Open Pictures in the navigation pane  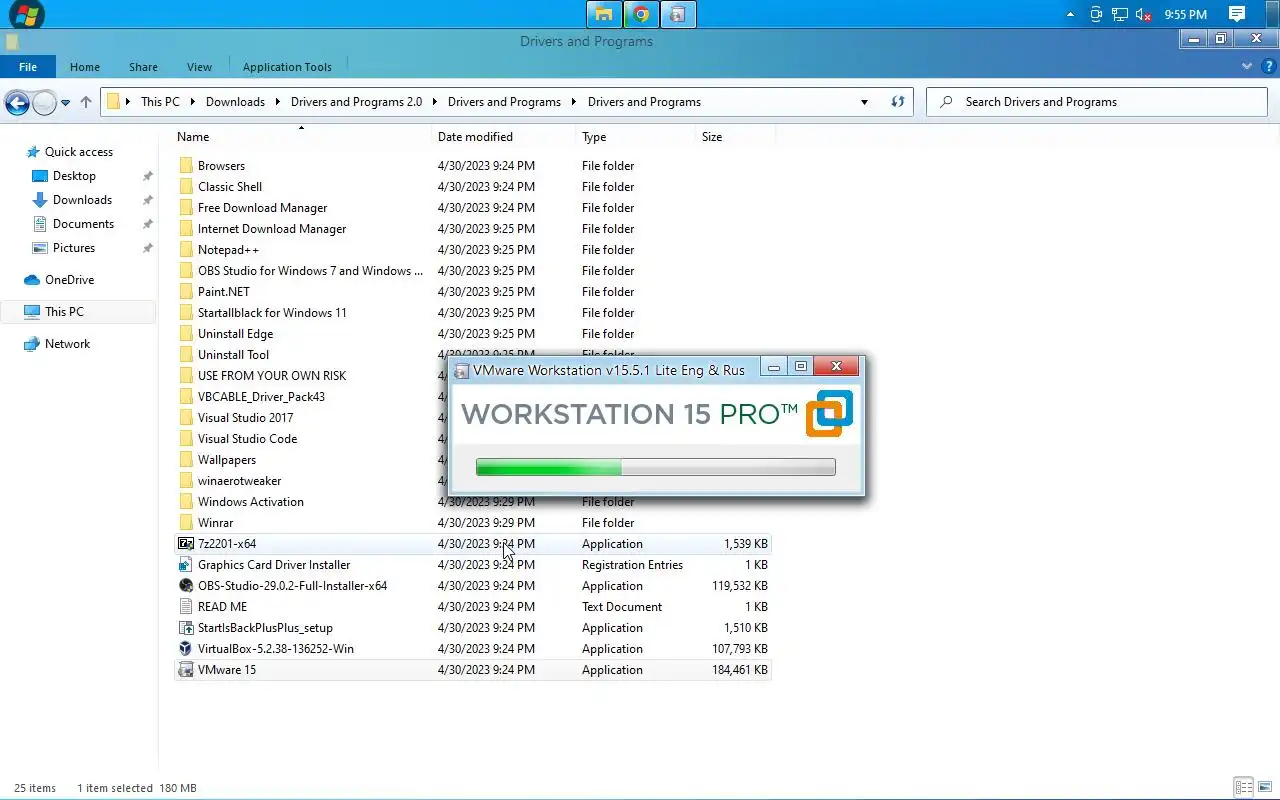(74, 248)
